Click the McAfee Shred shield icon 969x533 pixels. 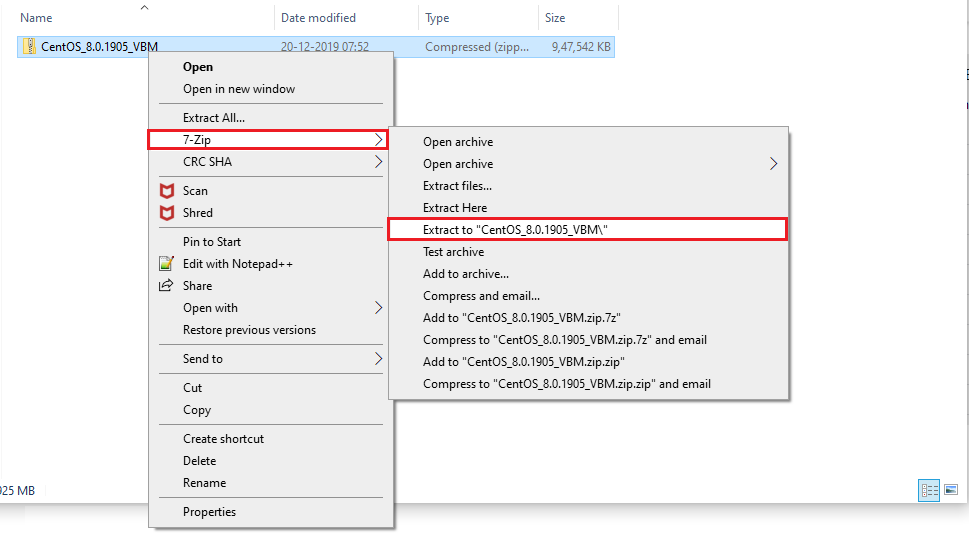[x=167, y=213]
